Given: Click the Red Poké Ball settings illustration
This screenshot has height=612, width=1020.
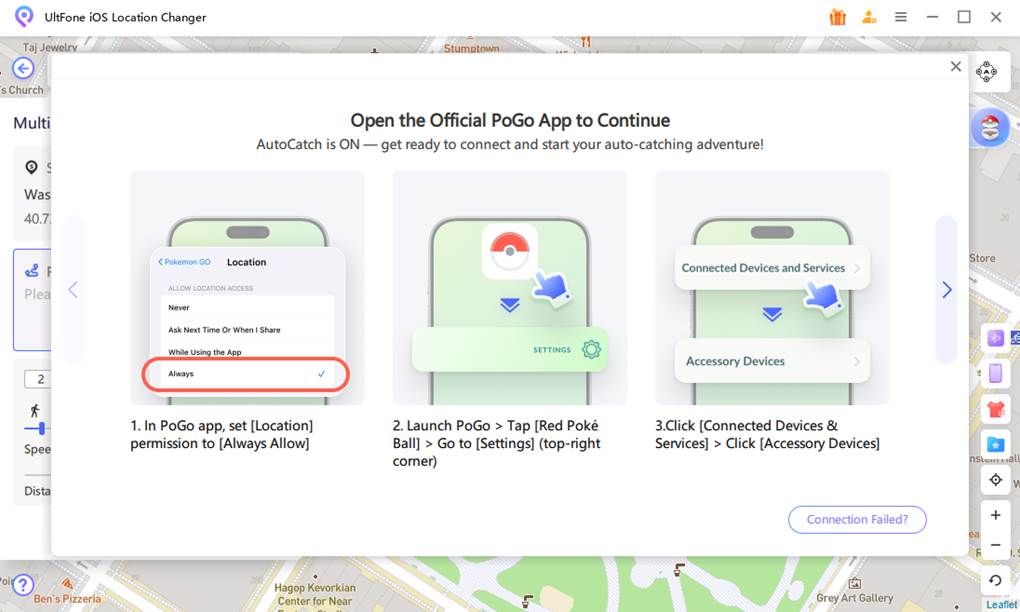Looking at the screenshot, I should [x=510, y=288].
